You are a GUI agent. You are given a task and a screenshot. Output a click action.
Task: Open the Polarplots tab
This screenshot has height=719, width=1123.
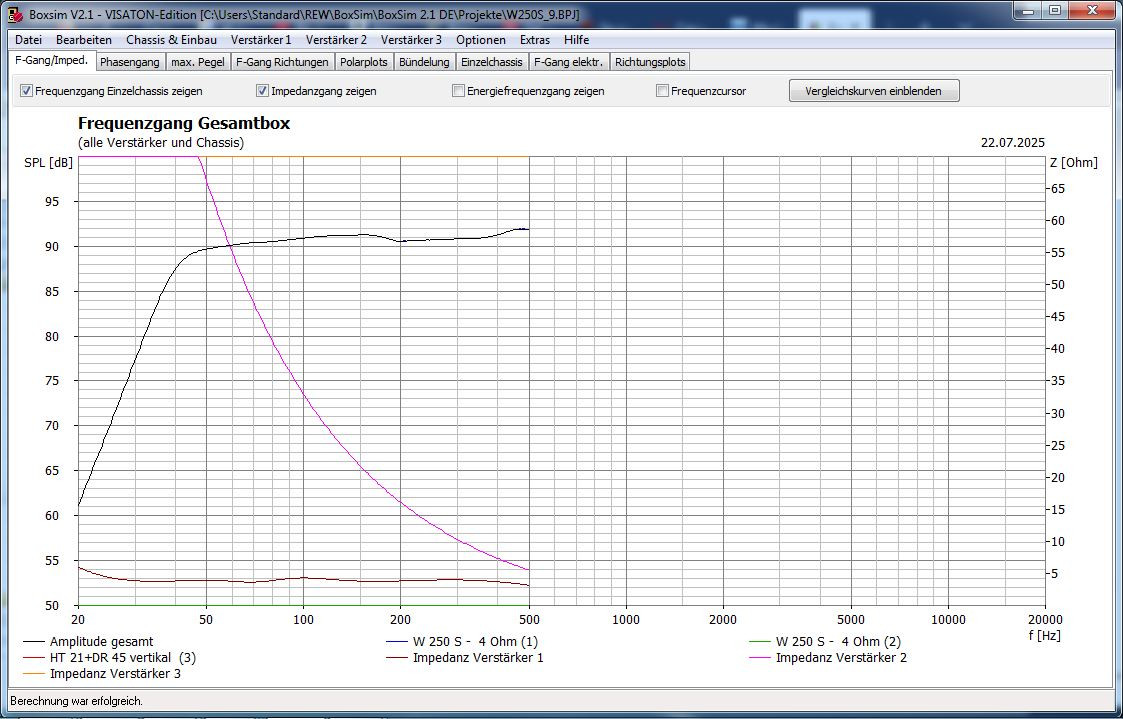click(364, 62)
